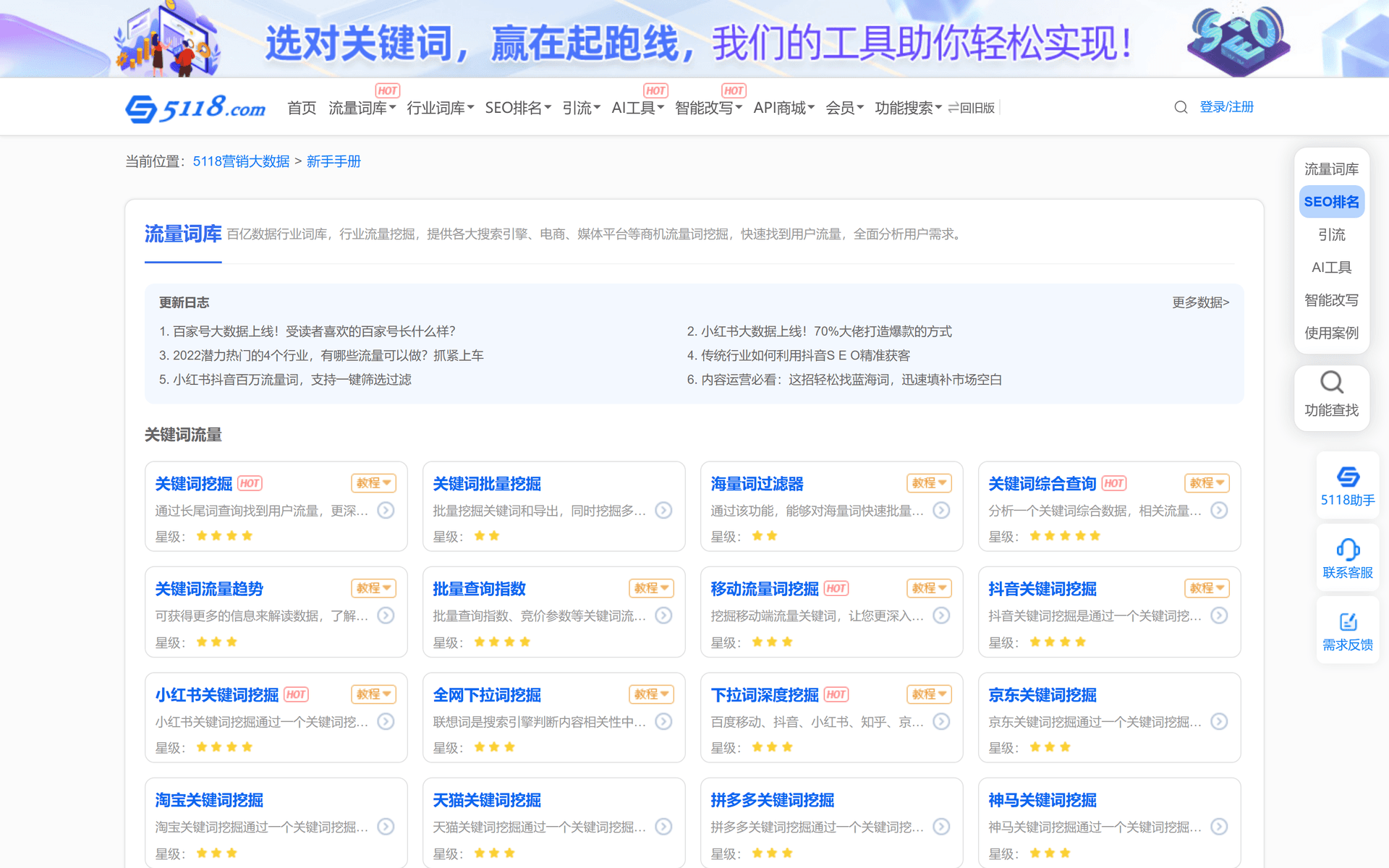Click the 联系客服 headset icon
1389x868 pixels.
1348,549
